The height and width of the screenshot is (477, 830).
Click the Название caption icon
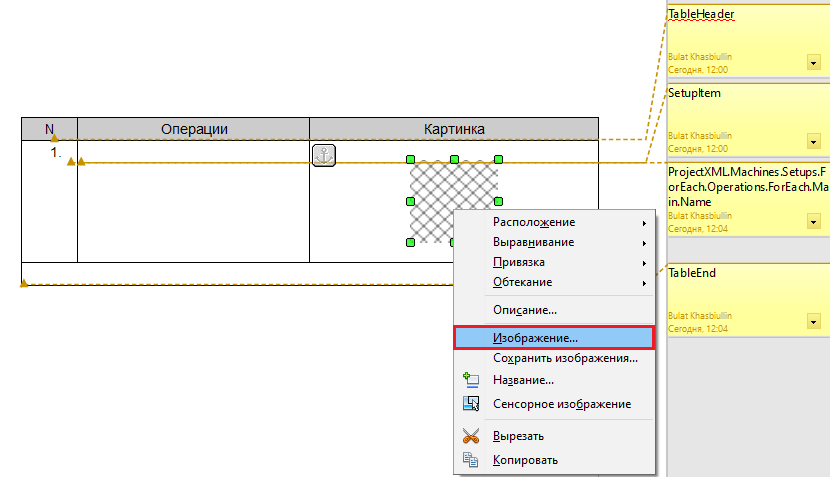pos(471,380)
